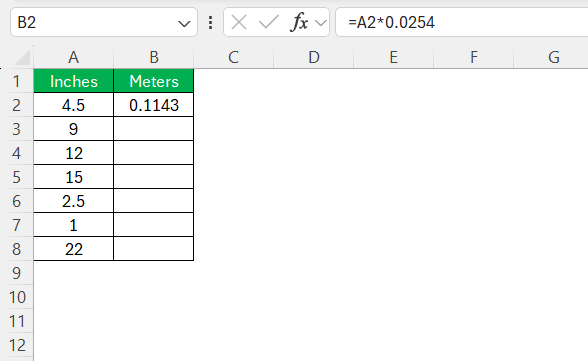
Task: Select the cell containing 4.5
Action: tap(74, 105)
